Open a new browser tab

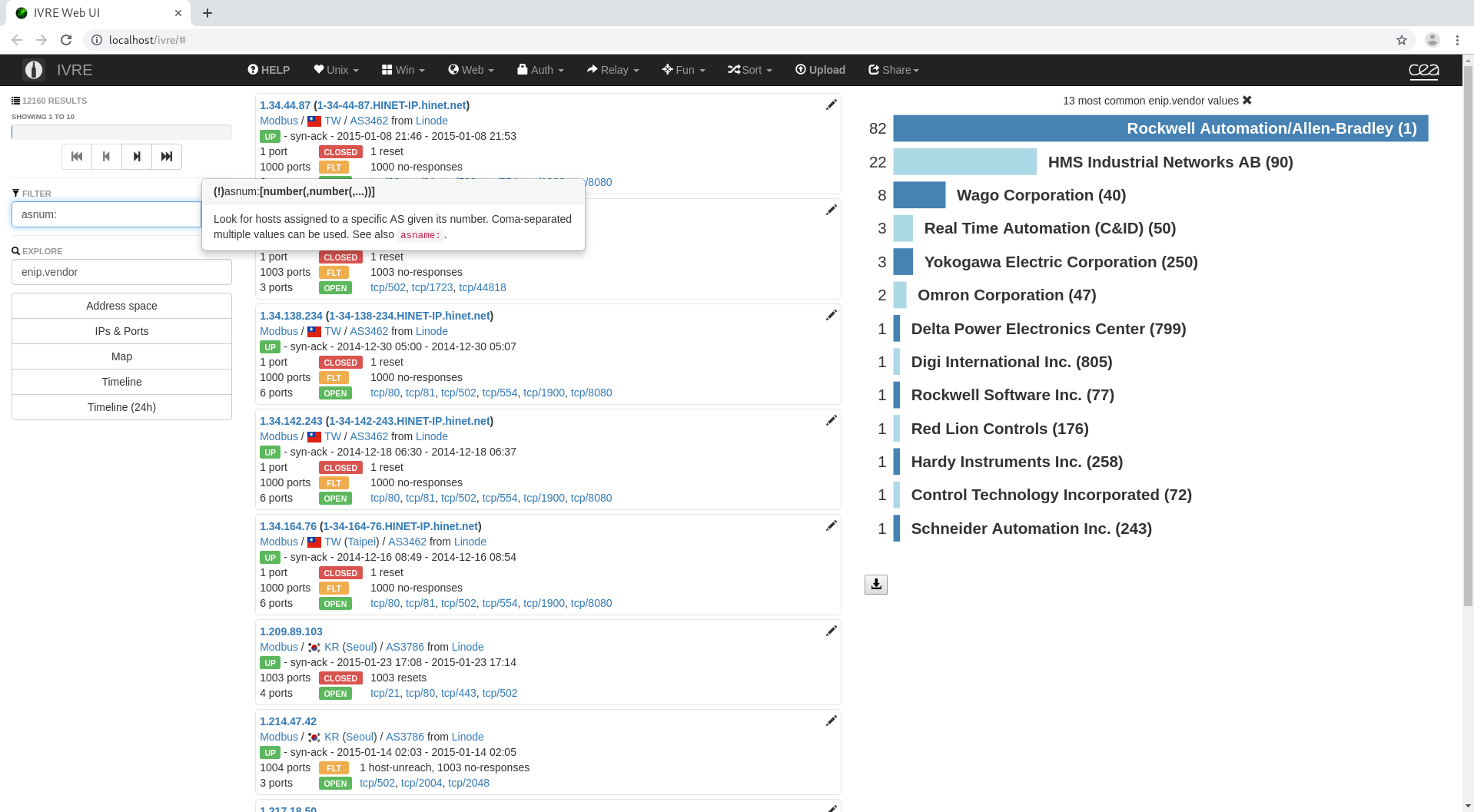pos(207,13)
